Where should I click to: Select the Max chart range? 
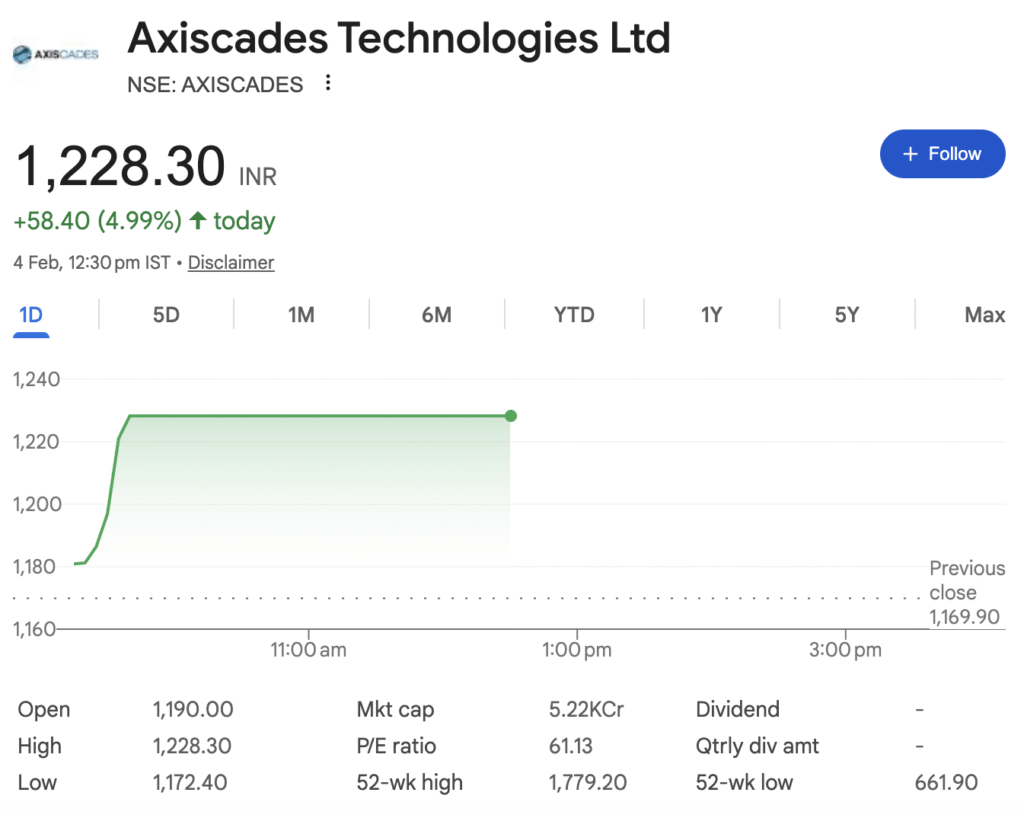pyautogui.click(x=984, y=315)
